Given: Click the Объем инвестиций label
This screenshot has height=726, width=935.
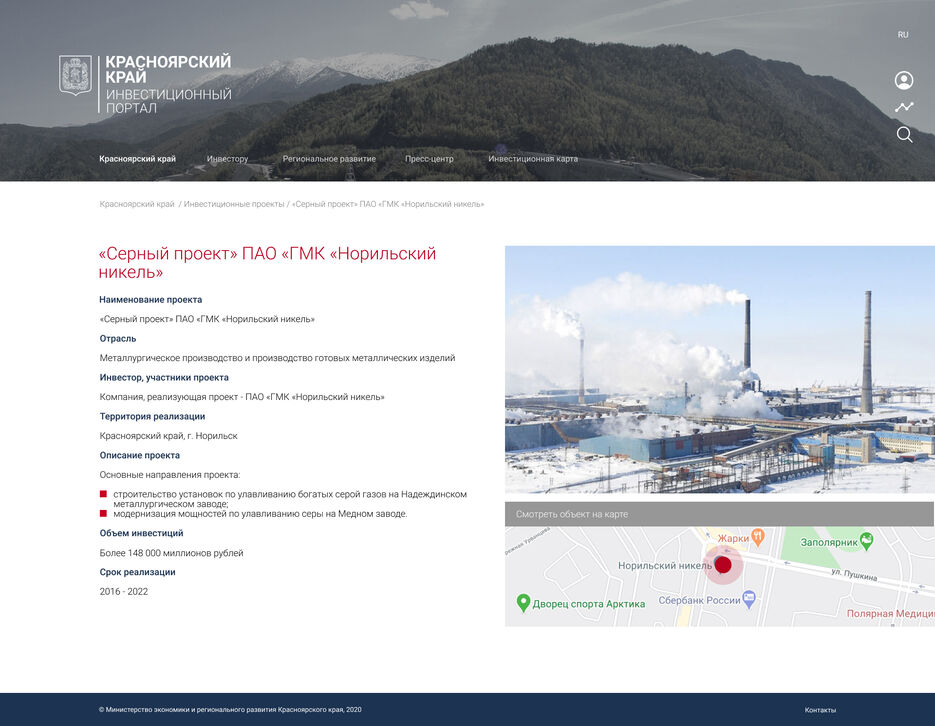Looking at the screenshot, I should click(x=141, y=533).
